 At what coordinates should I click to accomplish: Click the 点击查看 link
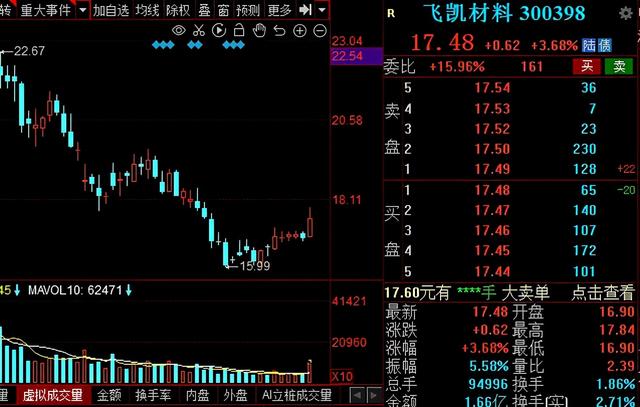click(603, 293)
